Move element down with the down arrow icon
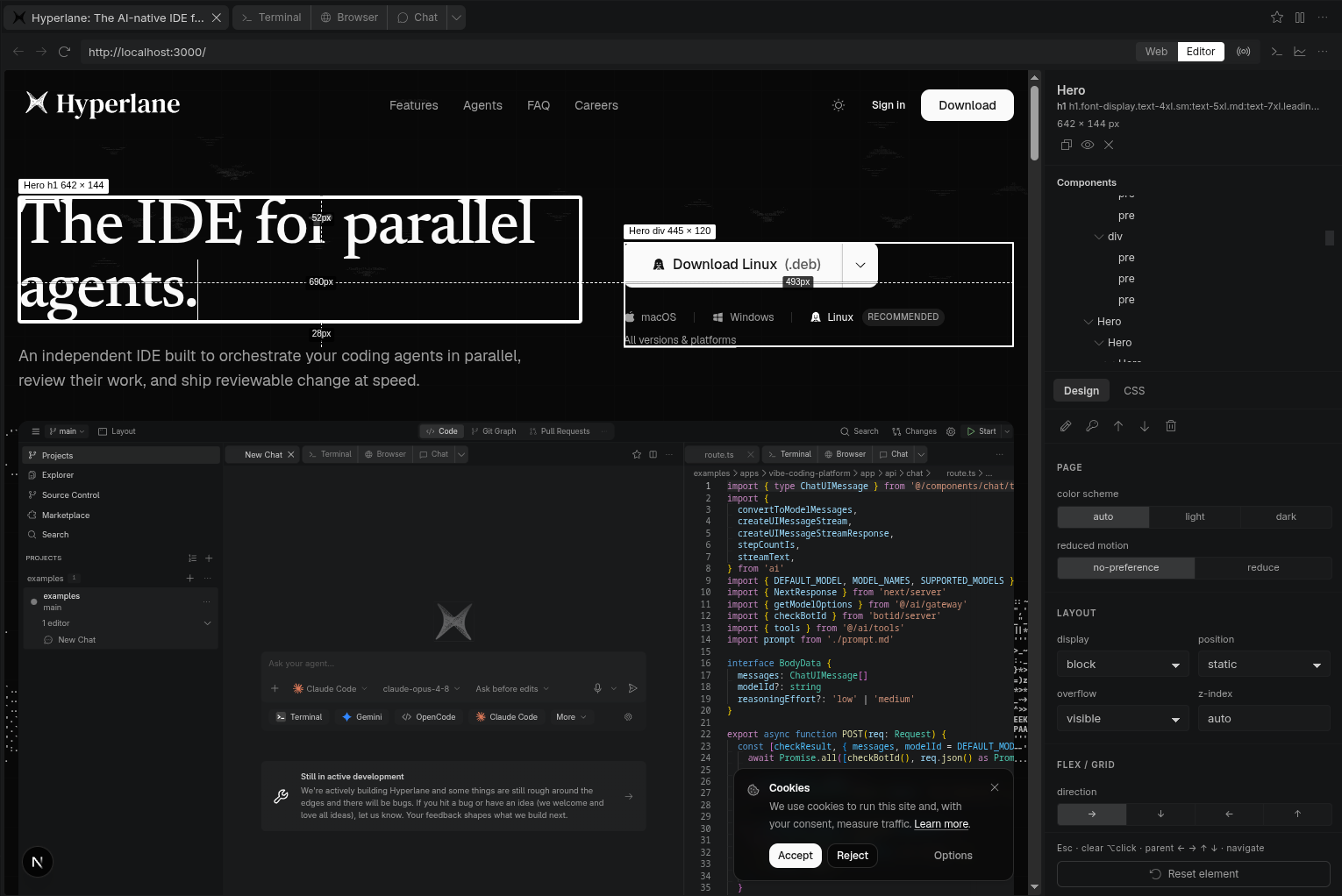The width and height of the screenshot is (1342, 896). [1145, 426]
